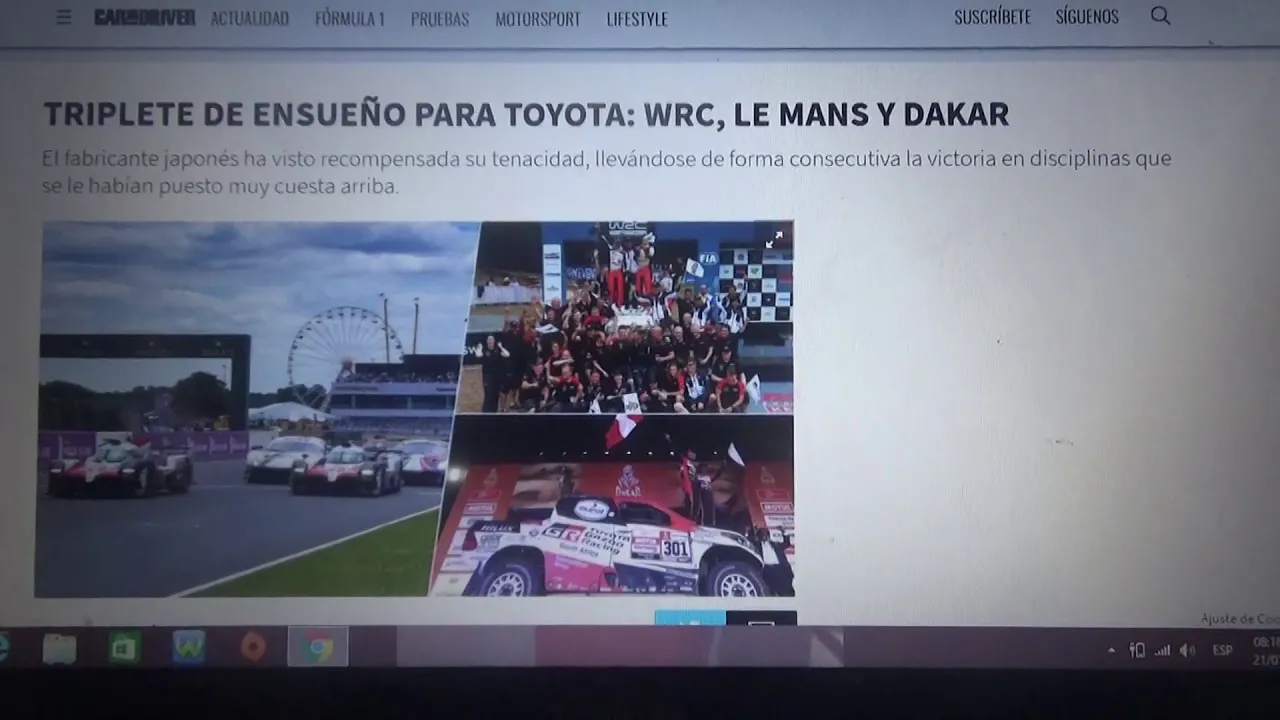Click the Car and Driver logo
This screenshot has width=1280, height=720.
pyautogui.click(x=145, y=17)
